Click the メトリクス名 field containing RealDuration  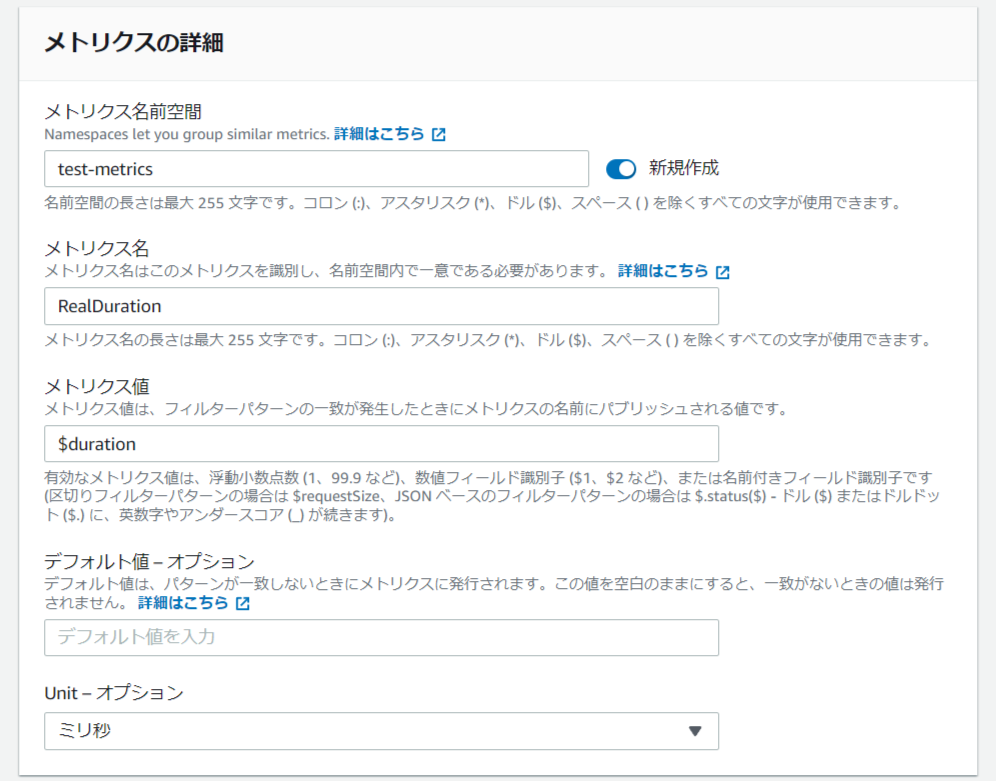[x=381, y=306]
